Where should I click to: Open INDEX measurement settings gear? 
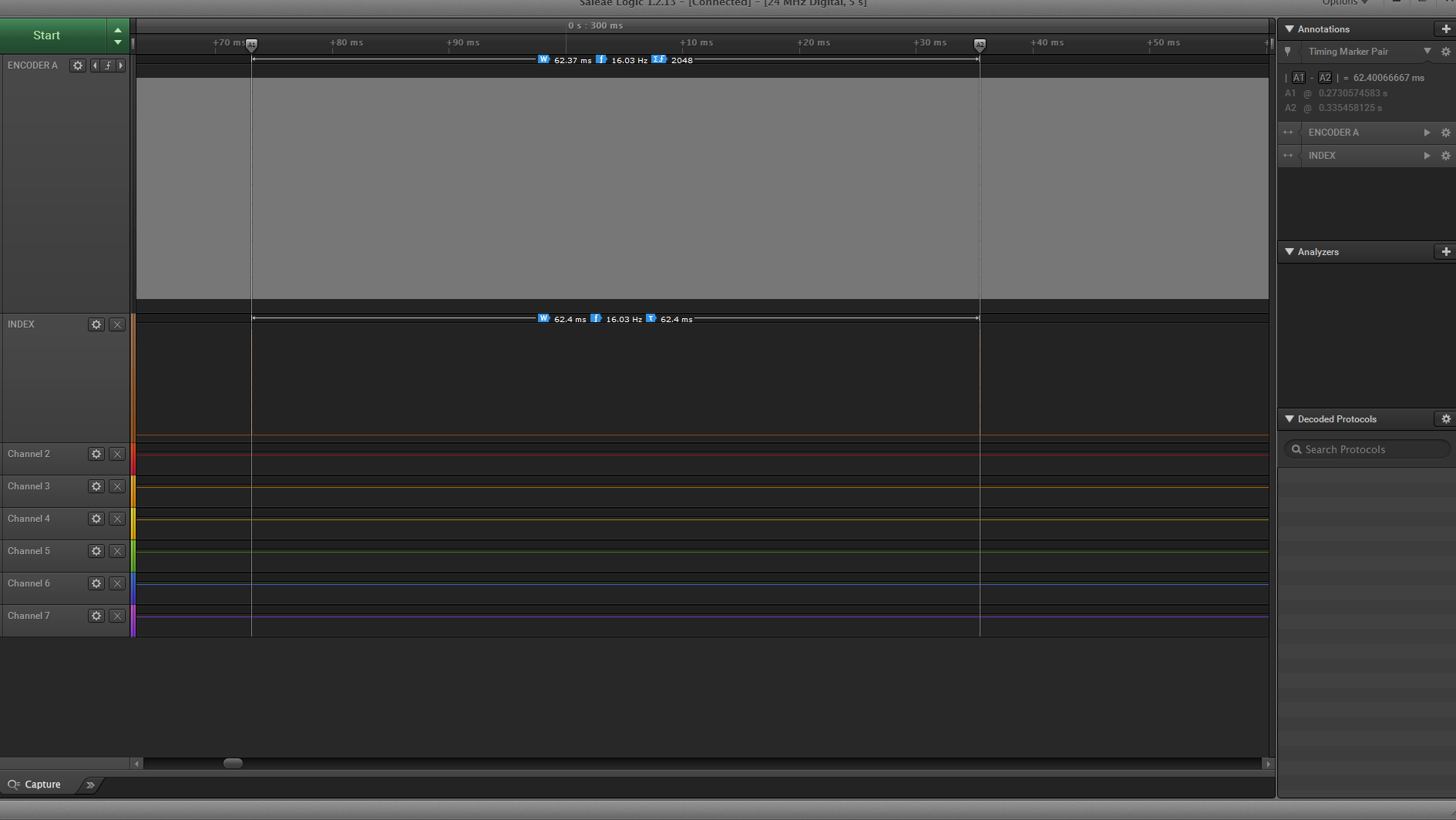(1446, 156)
